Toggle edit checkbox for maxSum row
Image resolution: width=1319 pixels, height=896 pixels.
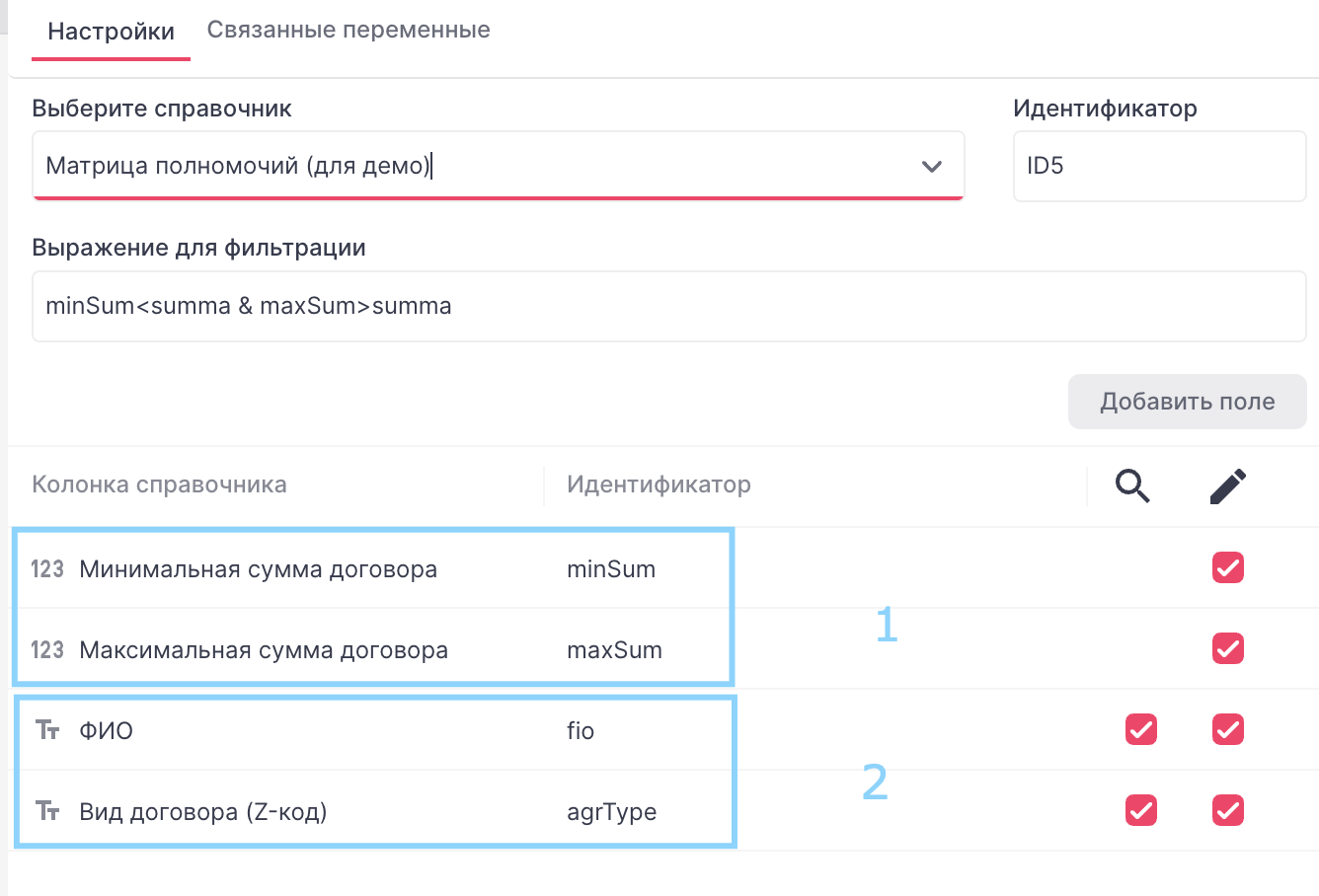pyautogui.click(x=1228, y=648)
